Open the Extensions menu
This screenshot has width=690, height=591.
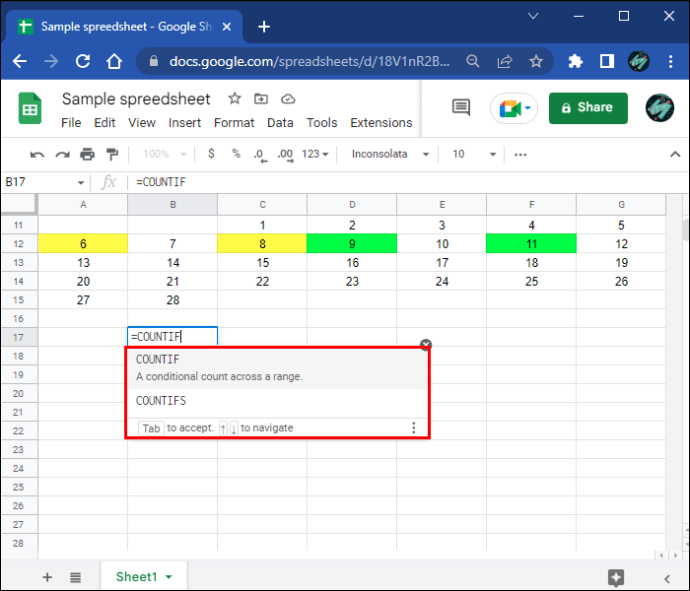click(381, 122)
